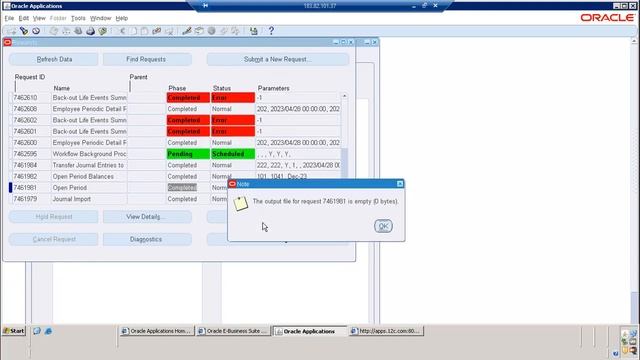Image resolution: width=640 pixels, height=360 pixels.
Task: Open the Tools menu
Action: point(78,18)
